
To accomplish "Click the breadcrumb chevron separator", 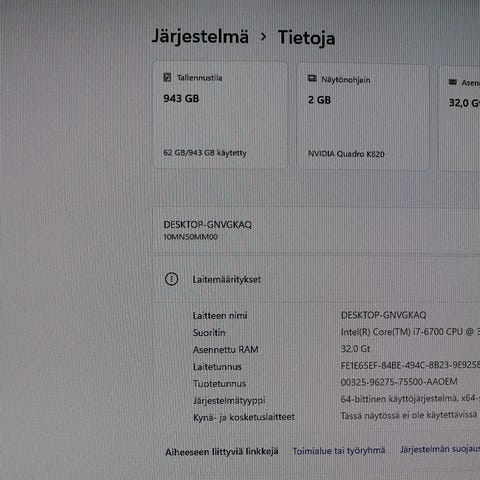I will point(263,37).
